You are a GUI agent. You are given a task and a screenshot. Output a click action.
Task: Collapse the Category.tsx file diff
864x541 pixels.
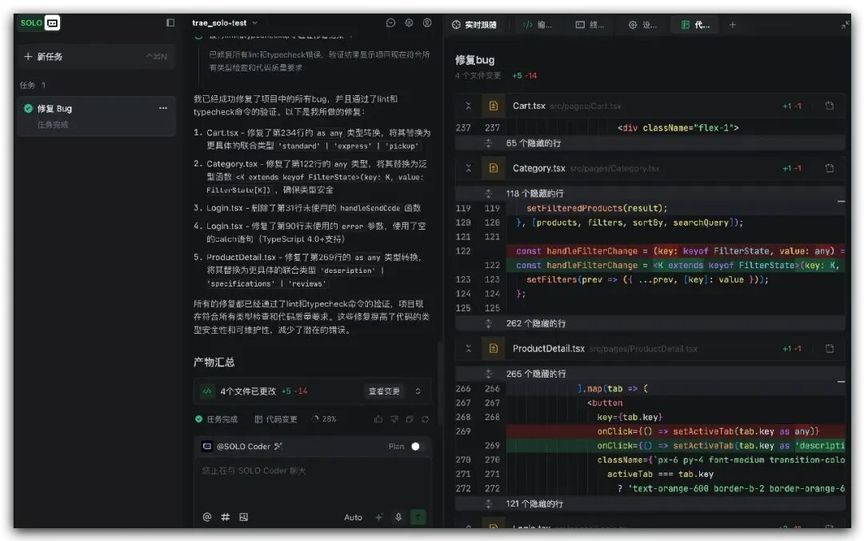467,168
